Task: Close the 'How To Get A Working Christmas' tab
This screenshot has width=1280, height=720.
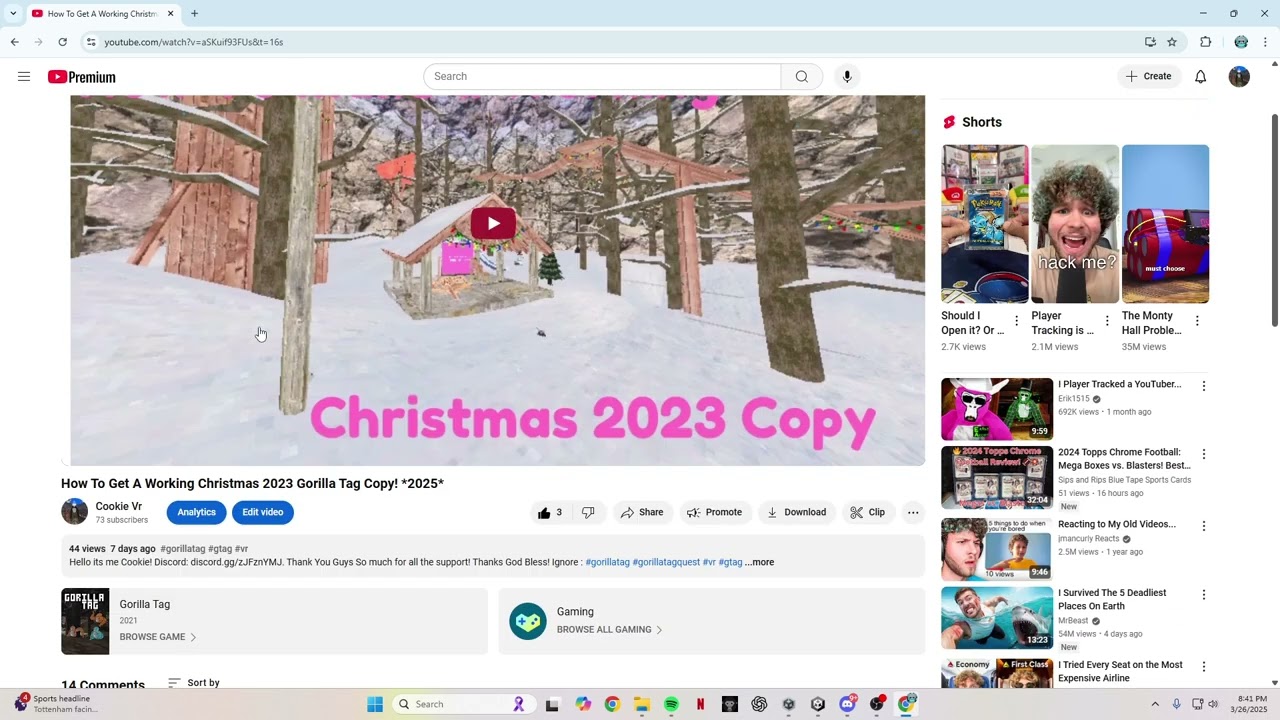Action: click(x=170, y=14)
